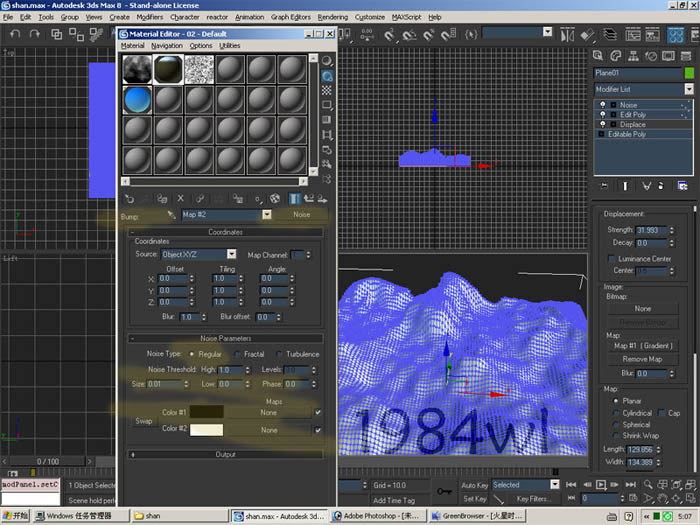Open the Graph Editors menu

coord(291,17)
